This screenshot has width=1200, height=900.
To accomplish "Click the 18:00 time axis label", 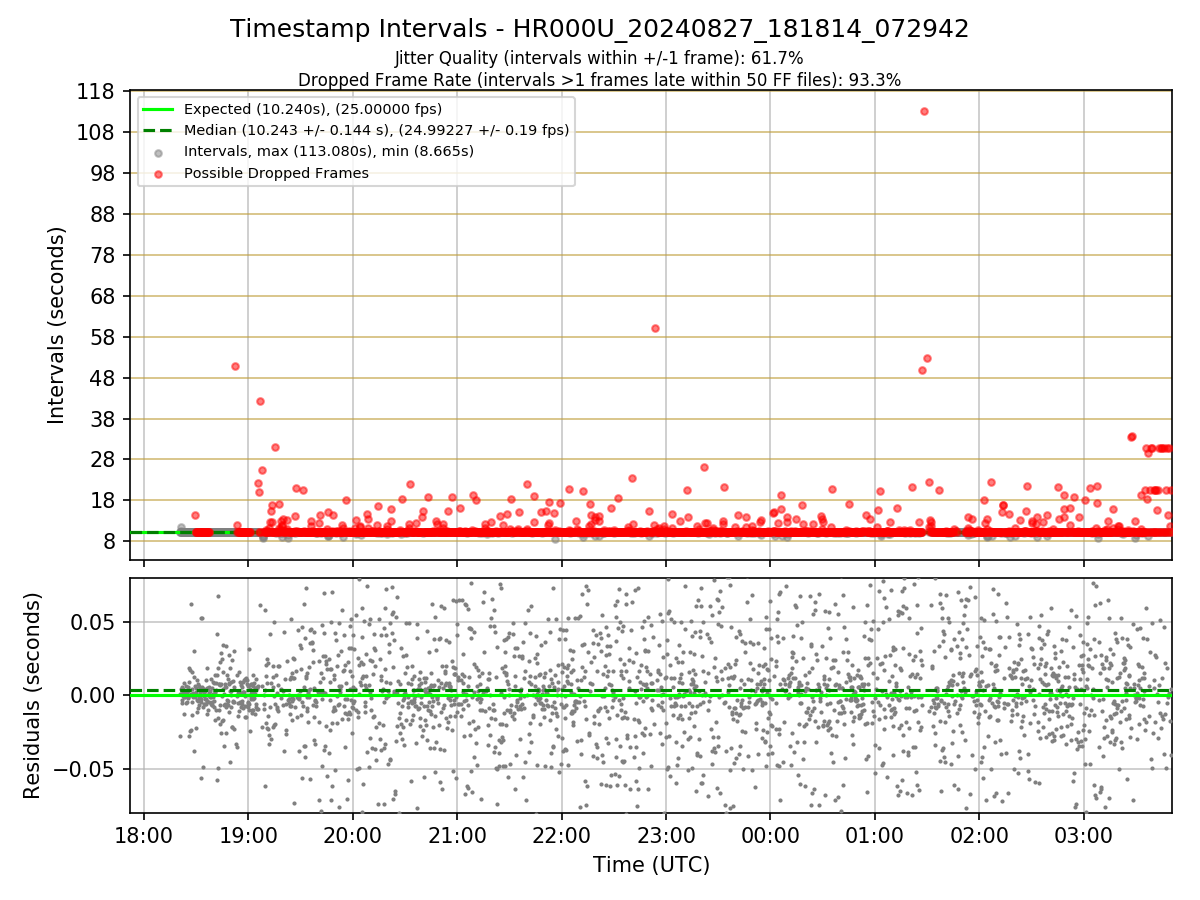I will click(144, 835).
